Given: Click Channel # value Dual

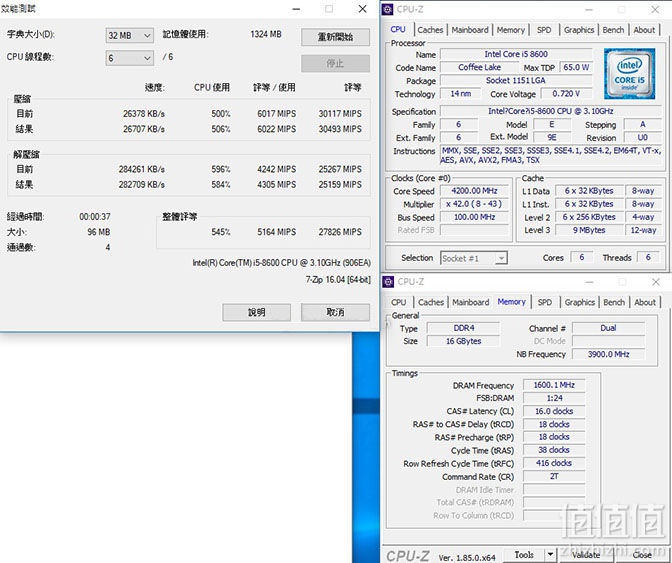Looking at the screenshot, I should [x=609, y=328].
